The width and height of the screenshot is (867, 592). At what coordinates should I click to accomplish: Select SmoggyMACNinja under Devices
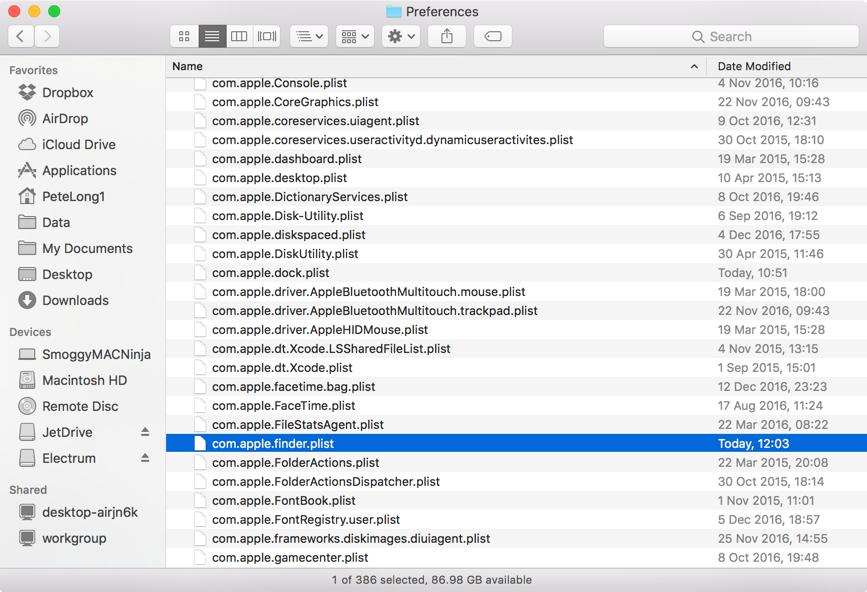(96, 354)
